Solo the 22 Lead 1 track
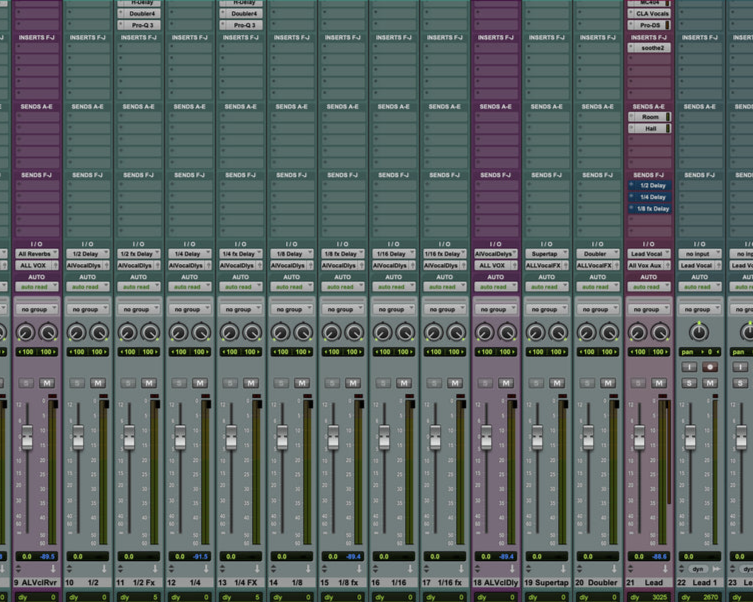 click(689, 383)
